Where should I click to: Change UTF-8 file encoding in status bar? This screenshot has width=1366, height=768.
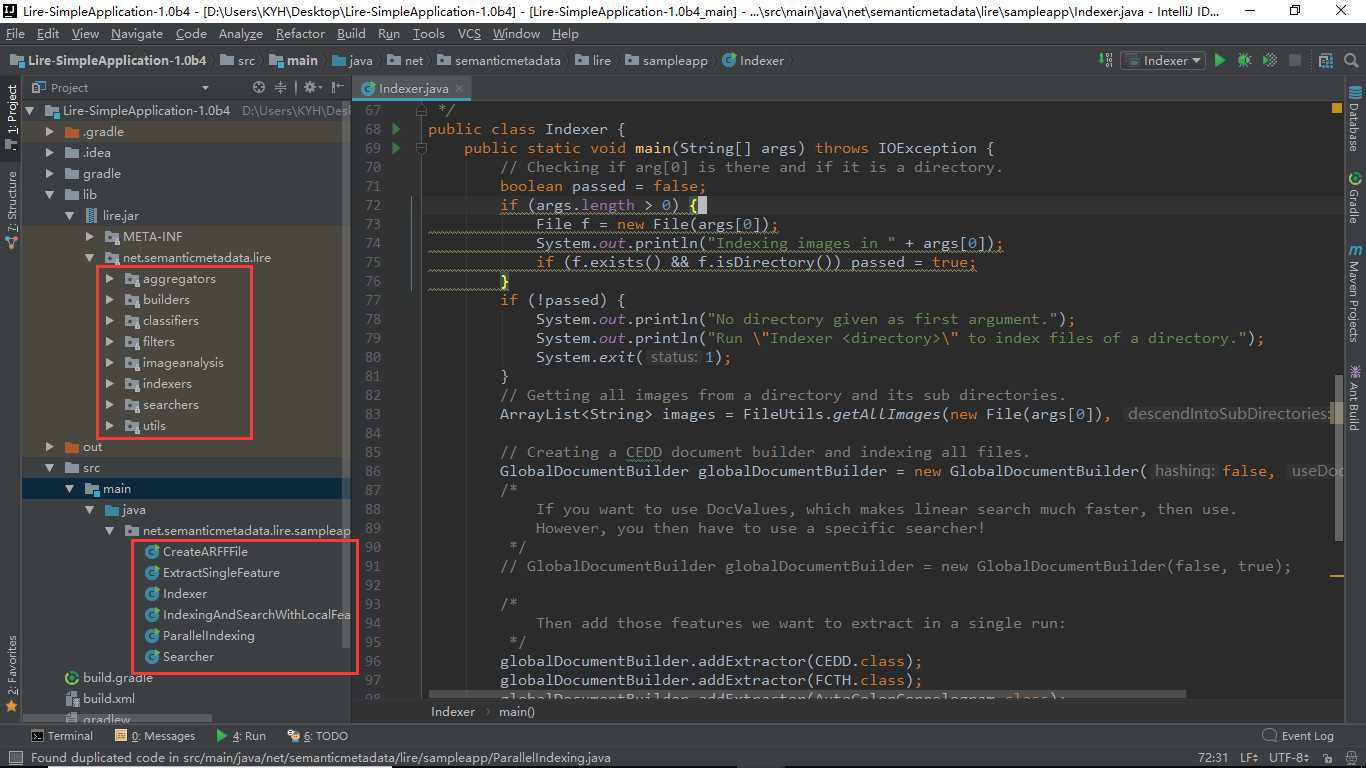(1288, 757)
